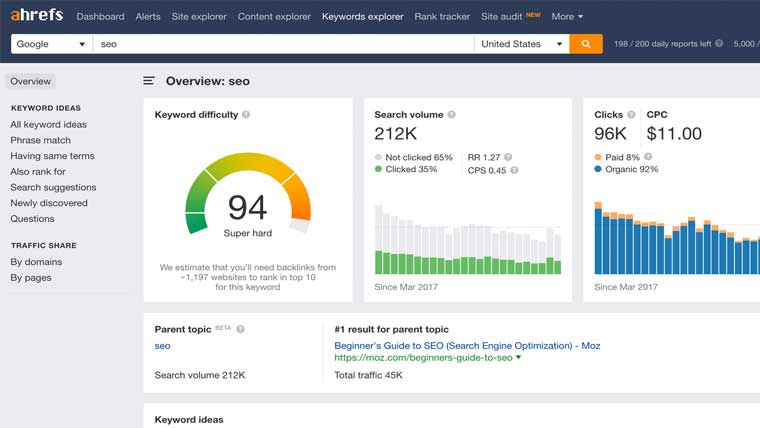Open the Alerts tab
Viewport: 760px width, 428px height.
coord(148,16)
